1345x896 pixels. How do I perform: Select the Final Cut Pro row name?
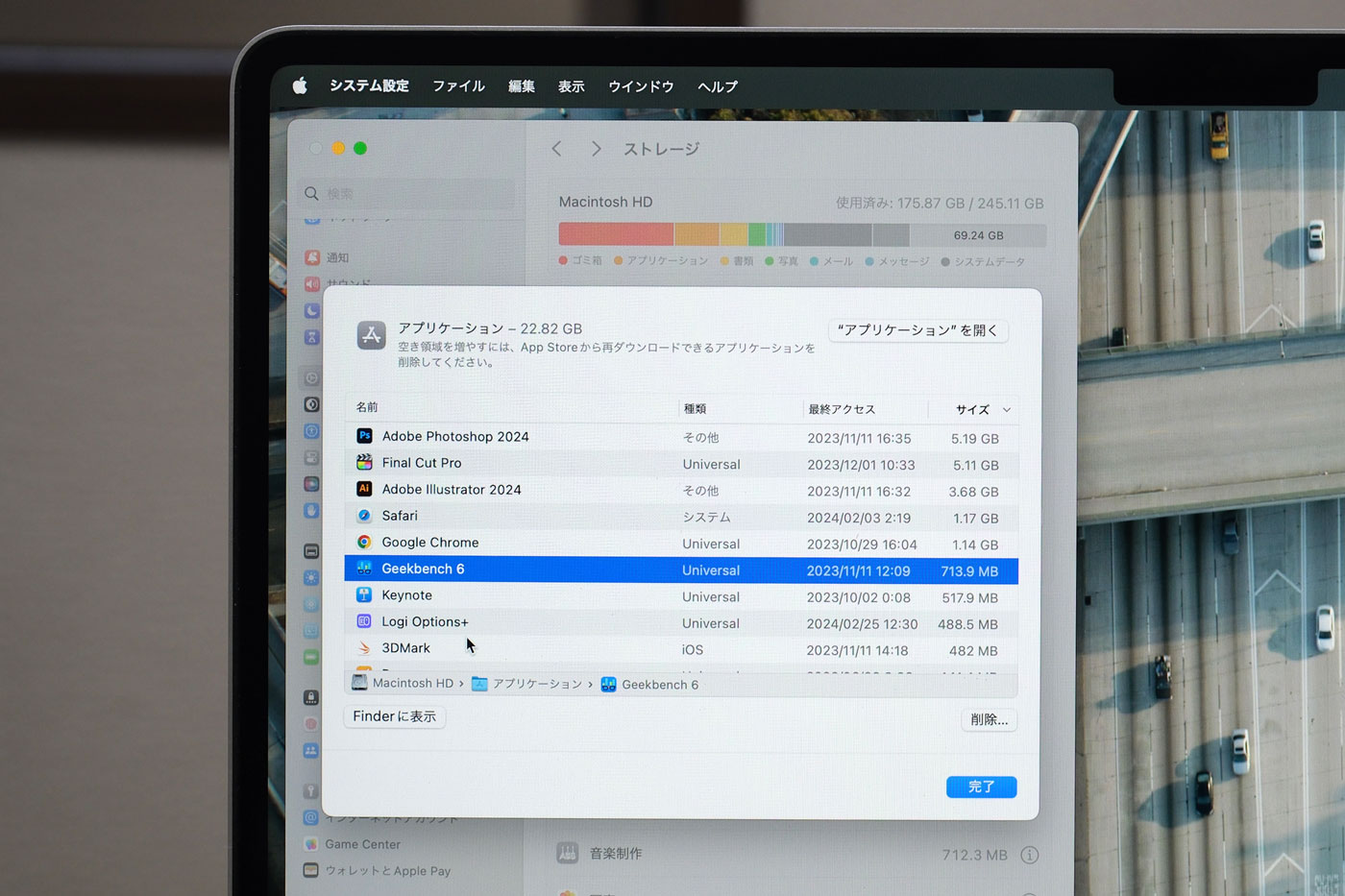click(422, 463)
